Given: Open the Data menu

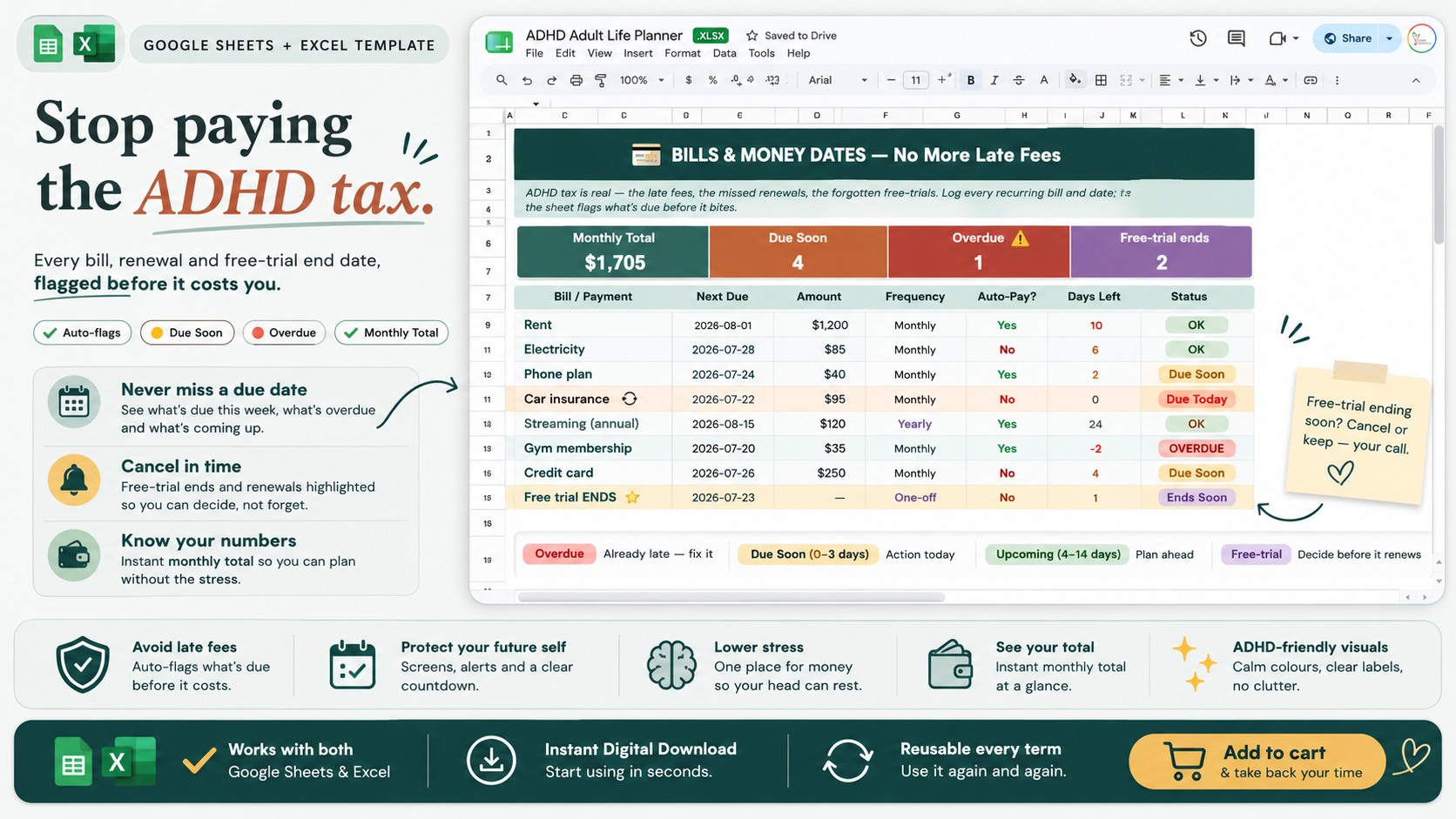Looking at the screenshot, I should (725, 53).
